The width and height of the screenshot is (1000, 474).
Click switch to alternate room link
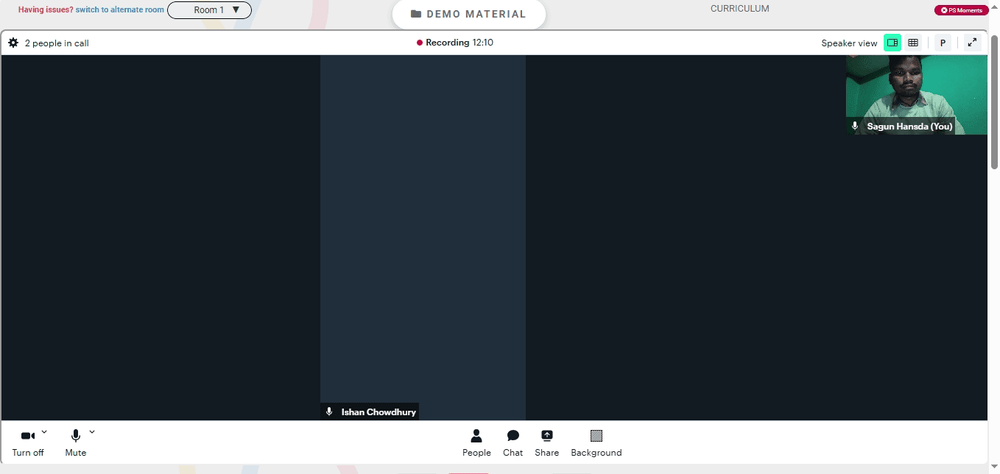coord(120,10)
